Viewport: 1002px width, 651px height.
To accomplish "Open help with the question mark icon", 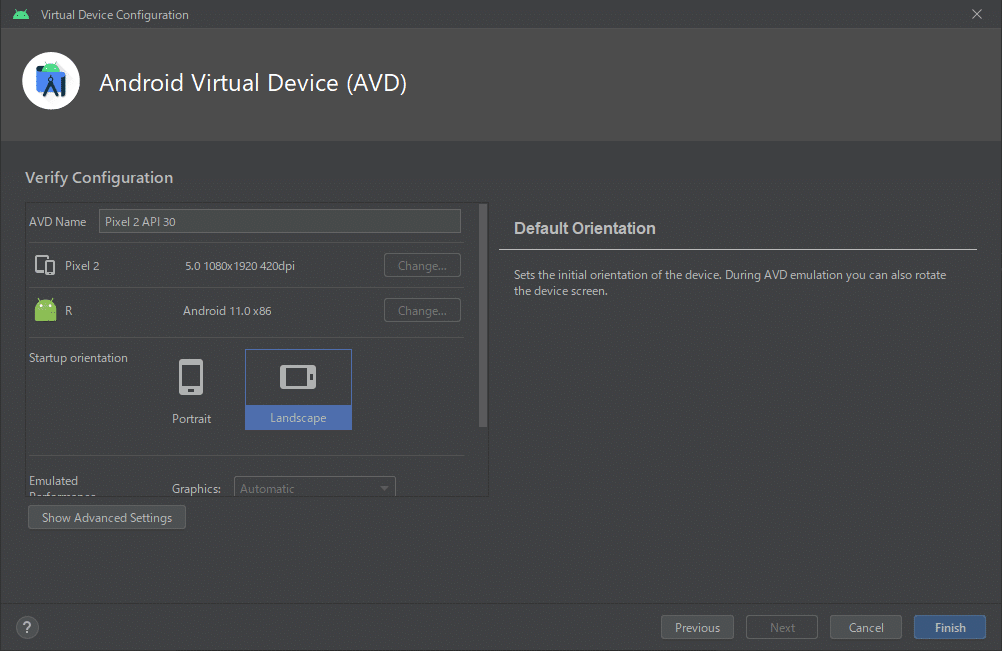I will coord(27,627).
